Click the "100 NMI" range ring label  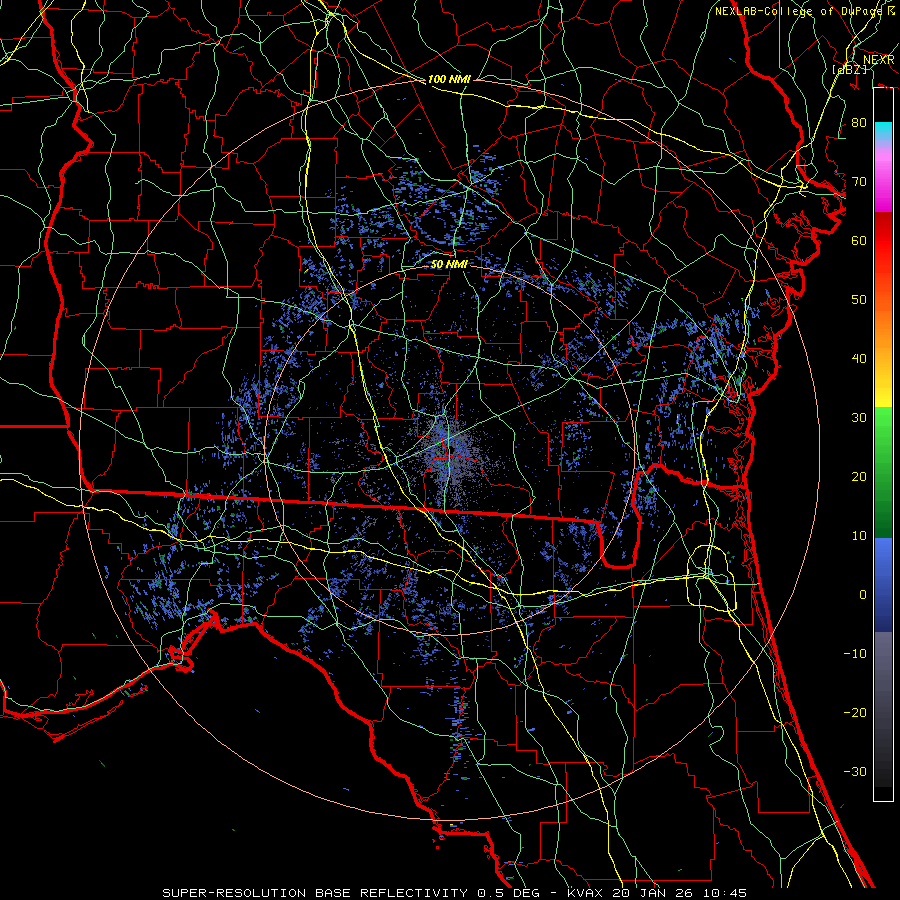[x=449, y=79]
